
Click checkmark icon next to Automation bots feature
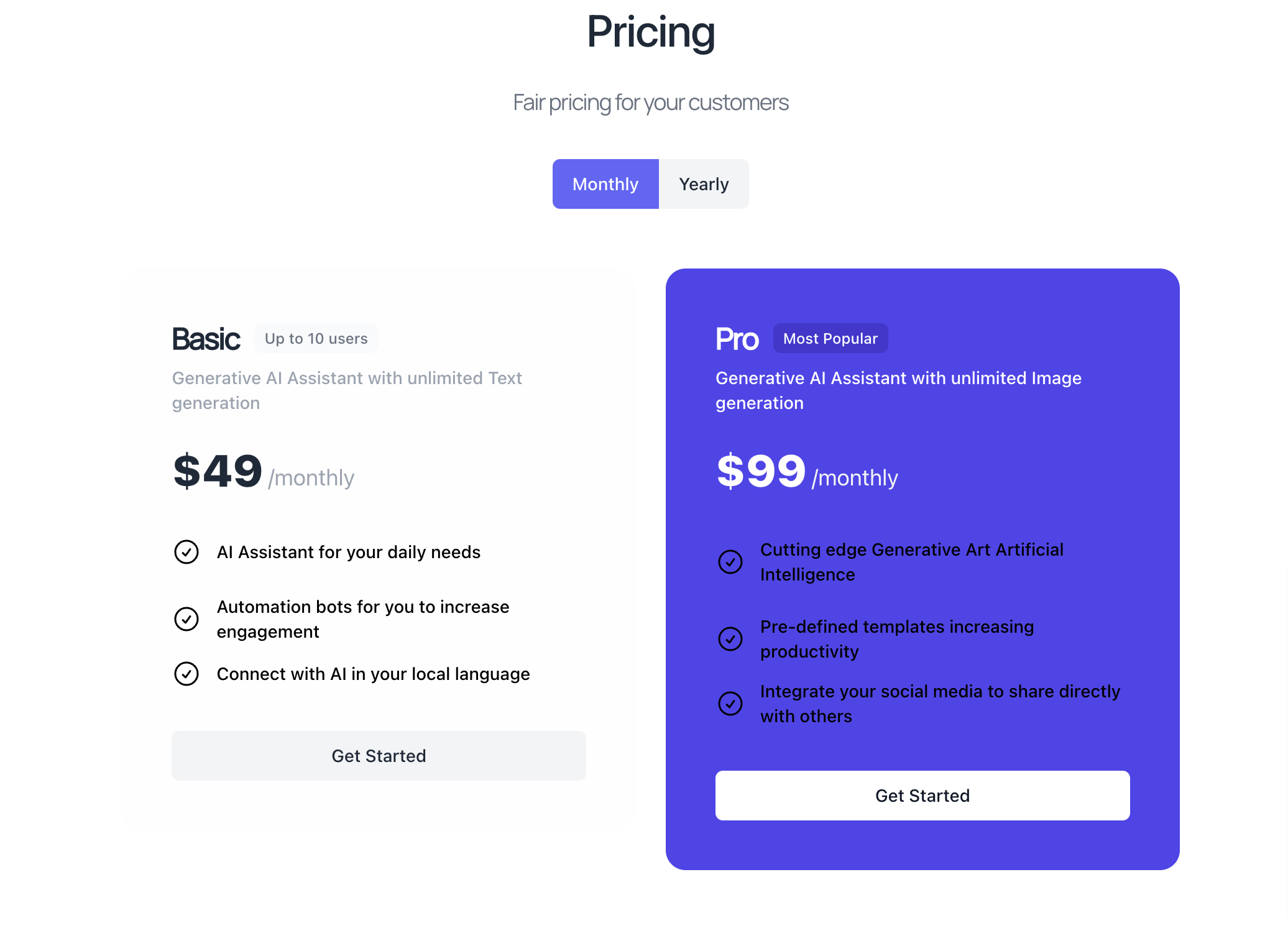tap(186, 619)
